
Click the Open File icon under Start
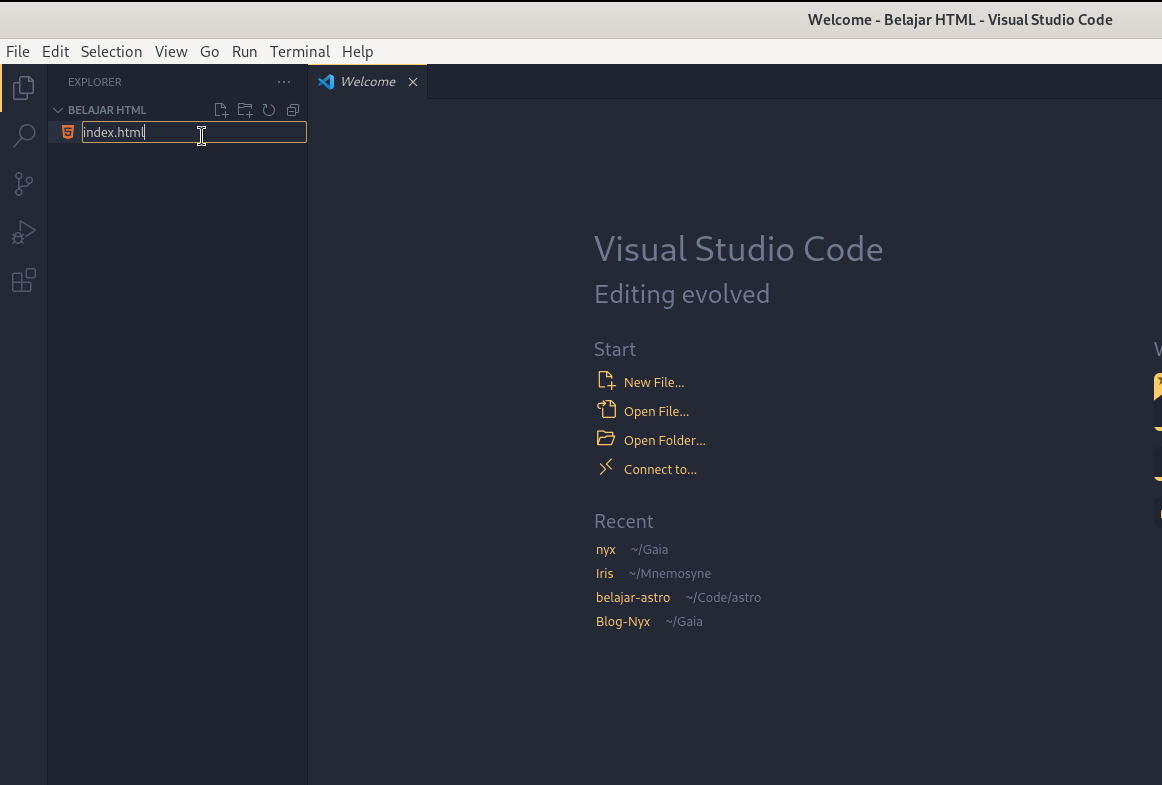click(x=606, y=409)
